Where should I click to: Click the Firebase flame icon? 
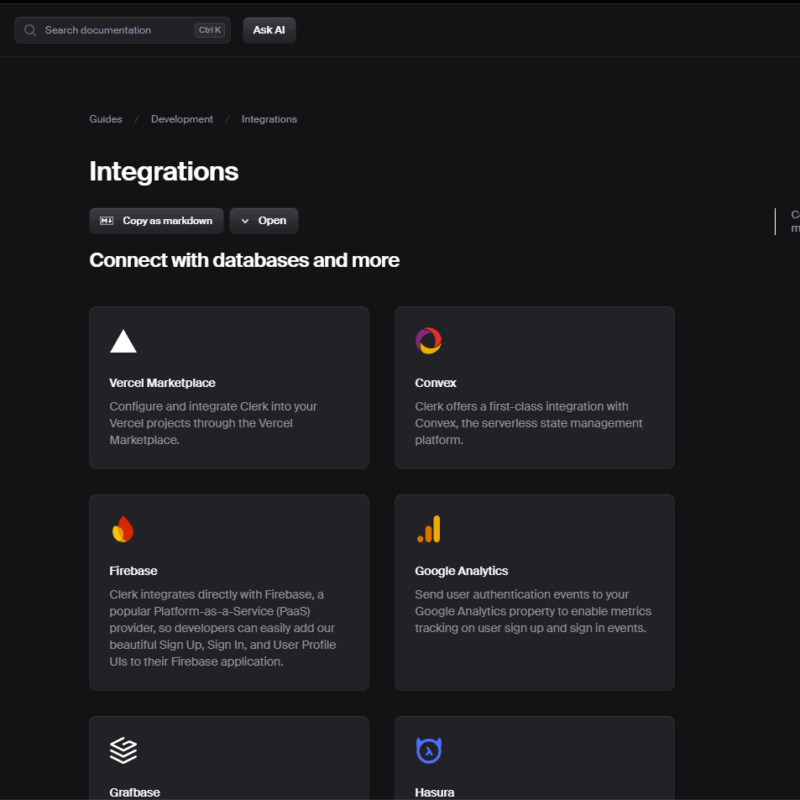click(123, 529)
